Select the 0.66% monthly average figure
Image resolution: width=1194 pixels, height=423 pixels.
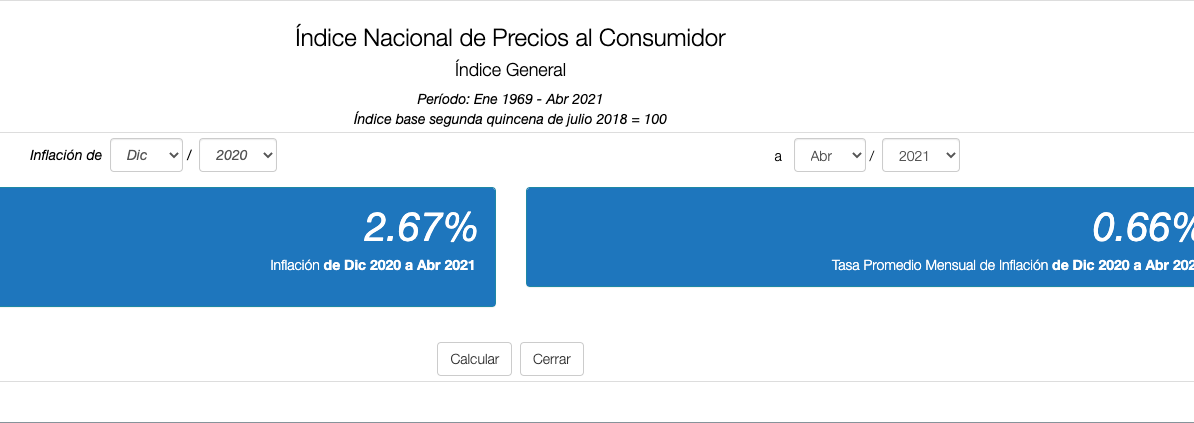click(1143, 227)
